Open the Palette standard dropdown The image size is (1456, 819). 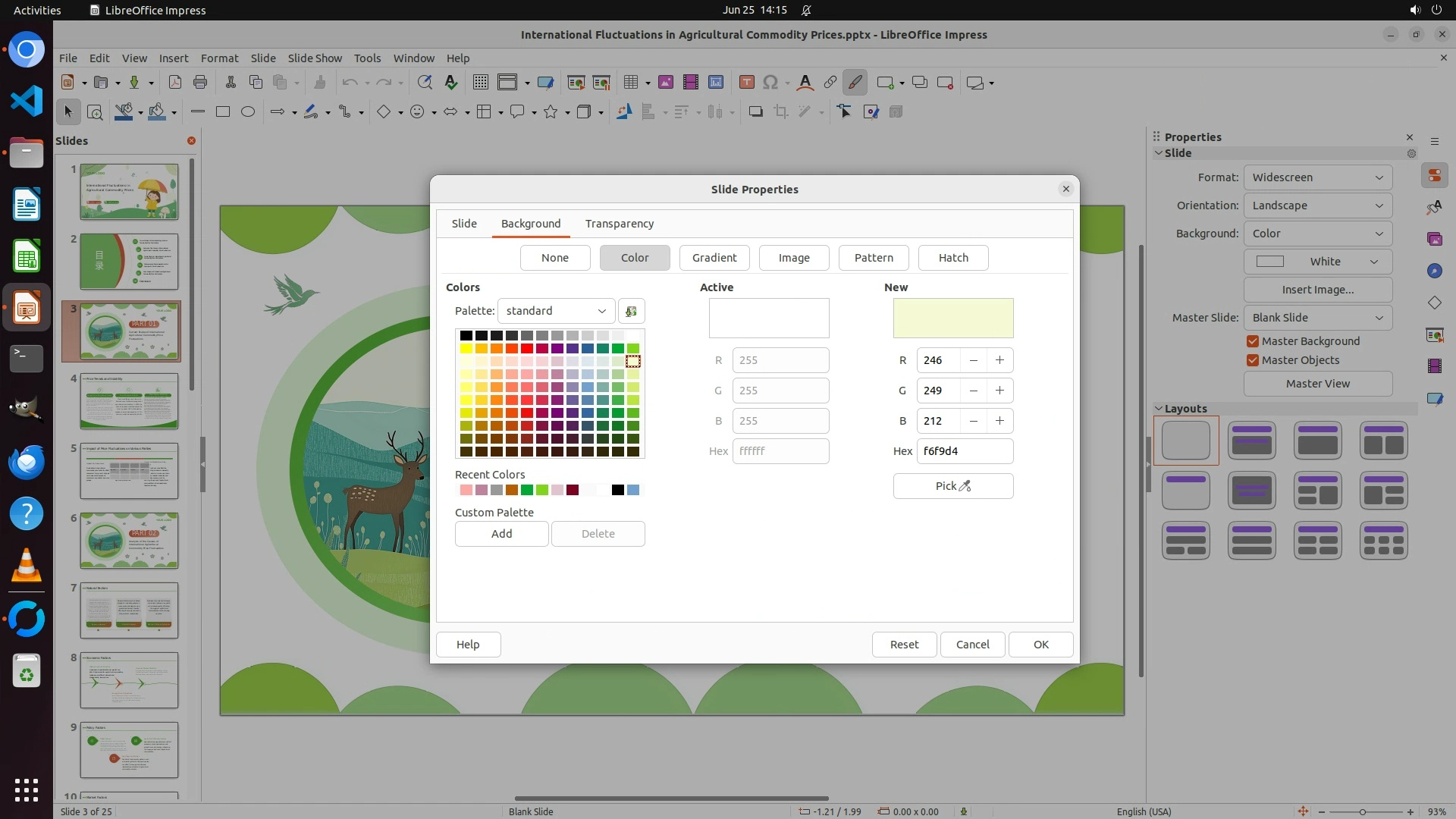(x=556, y=311)
